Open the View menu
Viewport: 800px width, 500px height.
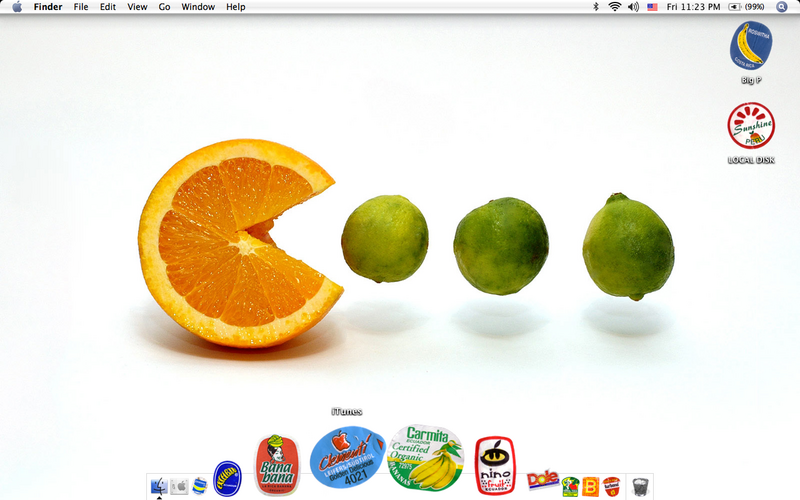(137, 7)
